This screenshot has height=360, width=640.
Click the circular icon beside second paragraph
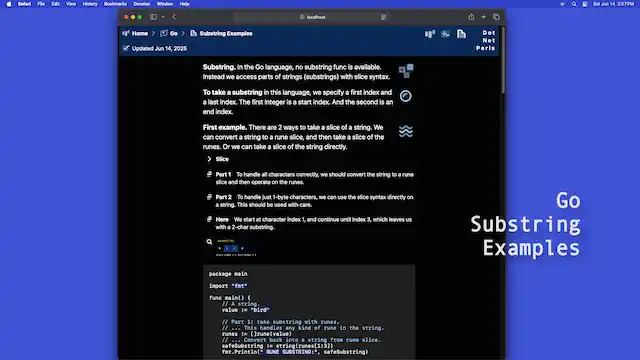point(405,96)
